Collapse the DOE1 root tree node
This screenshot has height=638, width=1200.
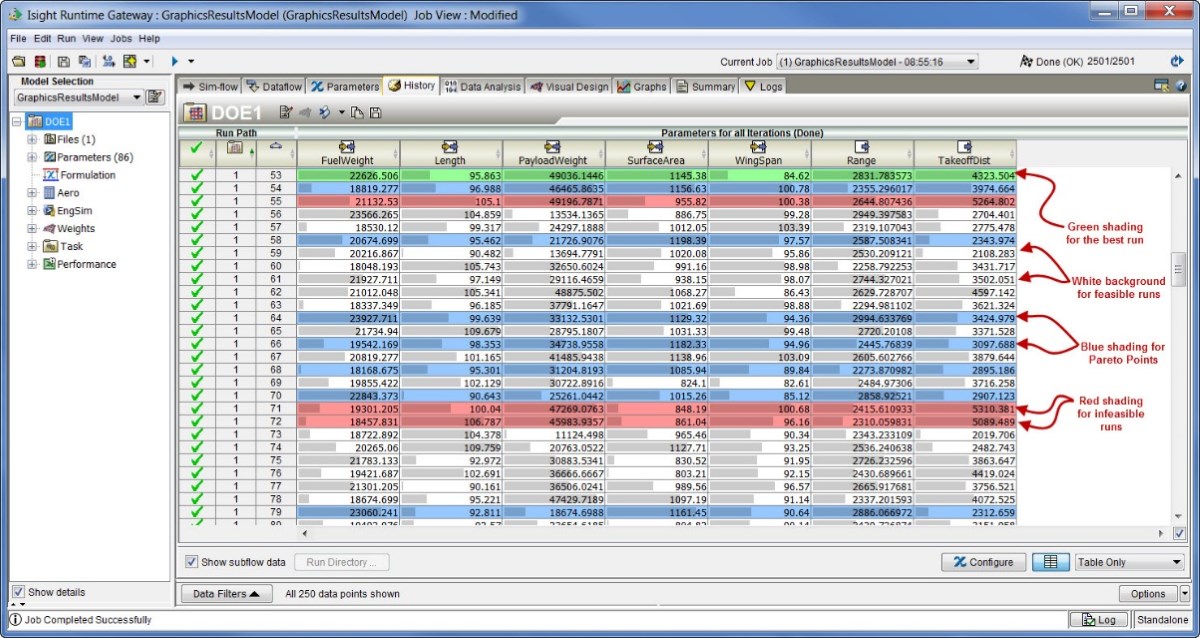18,122
